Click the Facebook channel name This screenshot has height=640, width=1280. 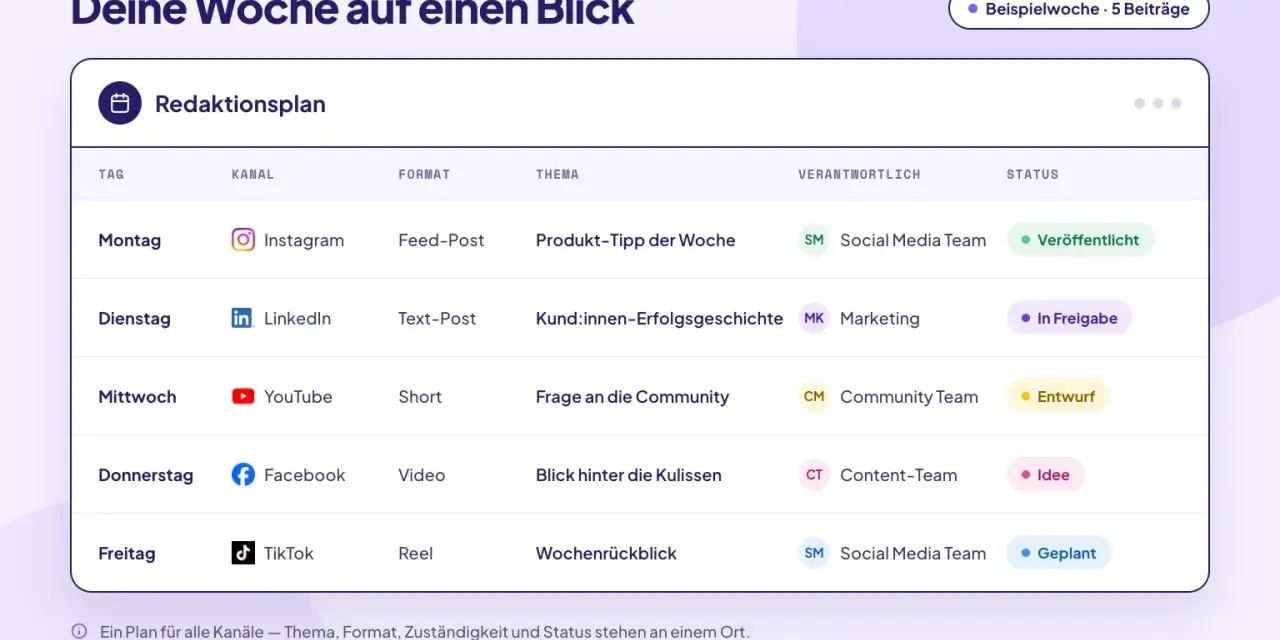(304, 474)
